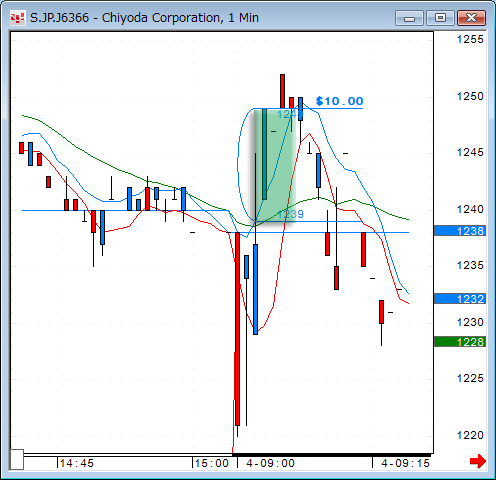Click the 1240 price axis label
This screenshot has width=496, height=480.
470,209
